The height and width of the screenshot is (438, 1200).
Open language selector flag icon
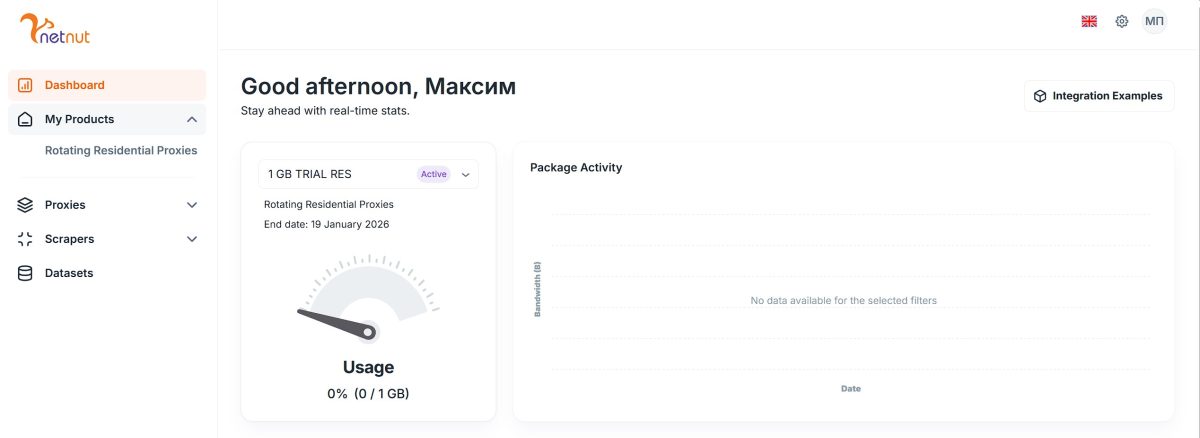click(x=1089, y=21)
